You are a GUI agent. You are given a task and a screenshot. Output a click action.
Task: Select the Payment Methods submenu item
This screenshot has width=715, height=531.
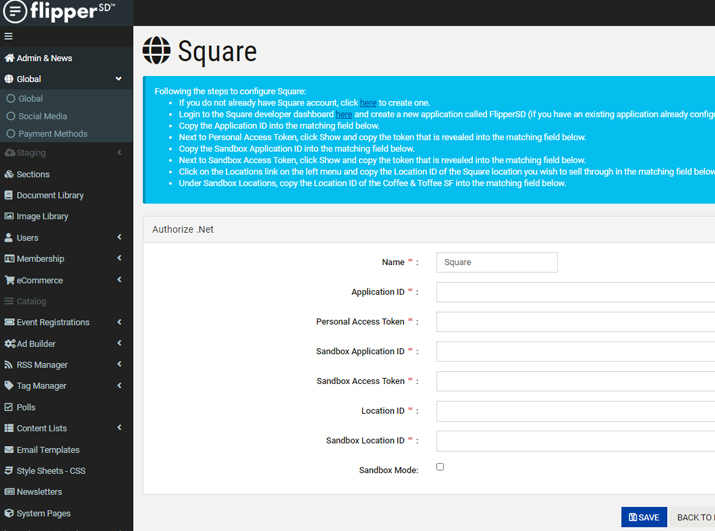47,134
